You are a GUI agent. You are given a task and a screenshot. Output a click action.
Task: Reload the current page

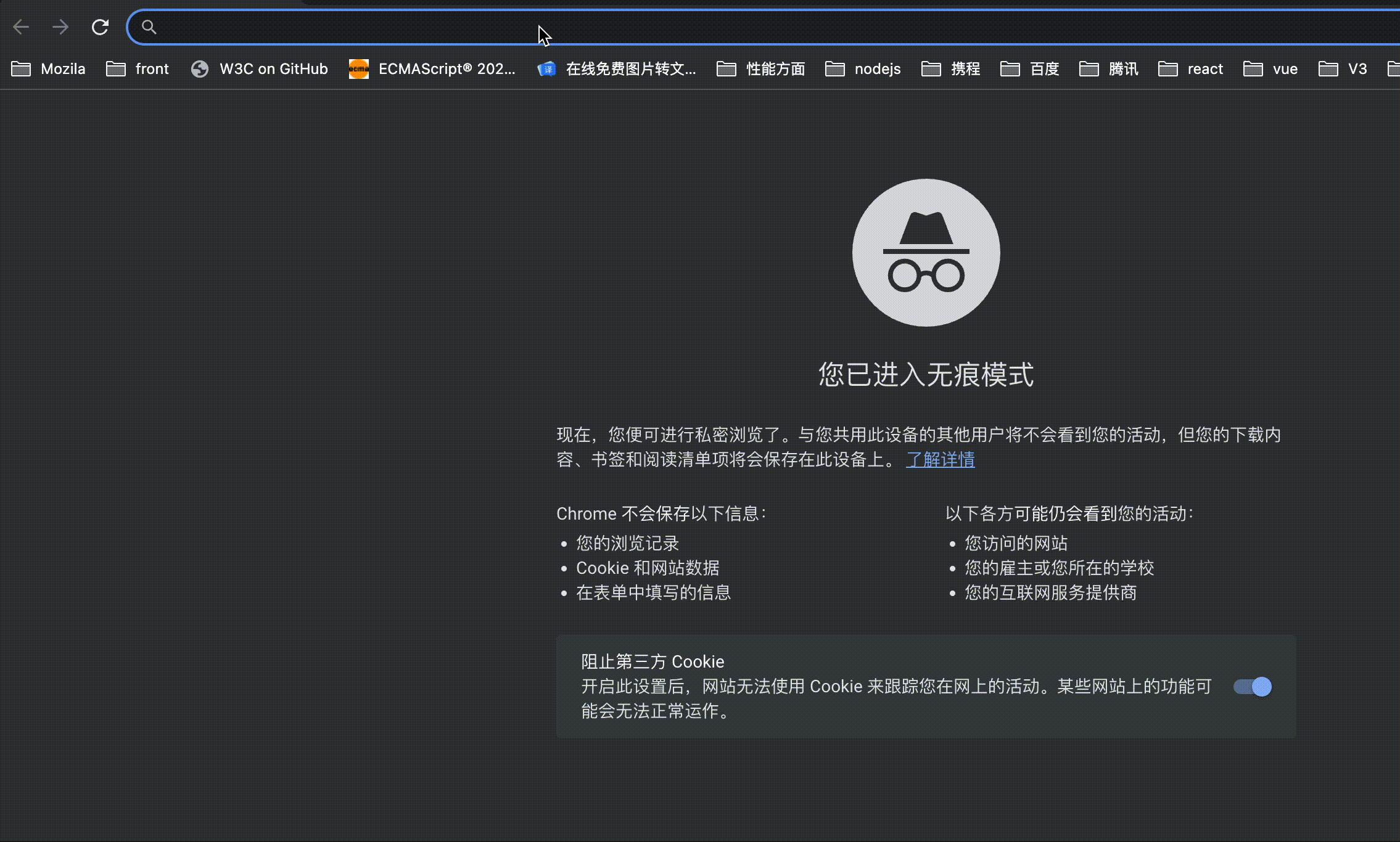(x=99, y=27)
